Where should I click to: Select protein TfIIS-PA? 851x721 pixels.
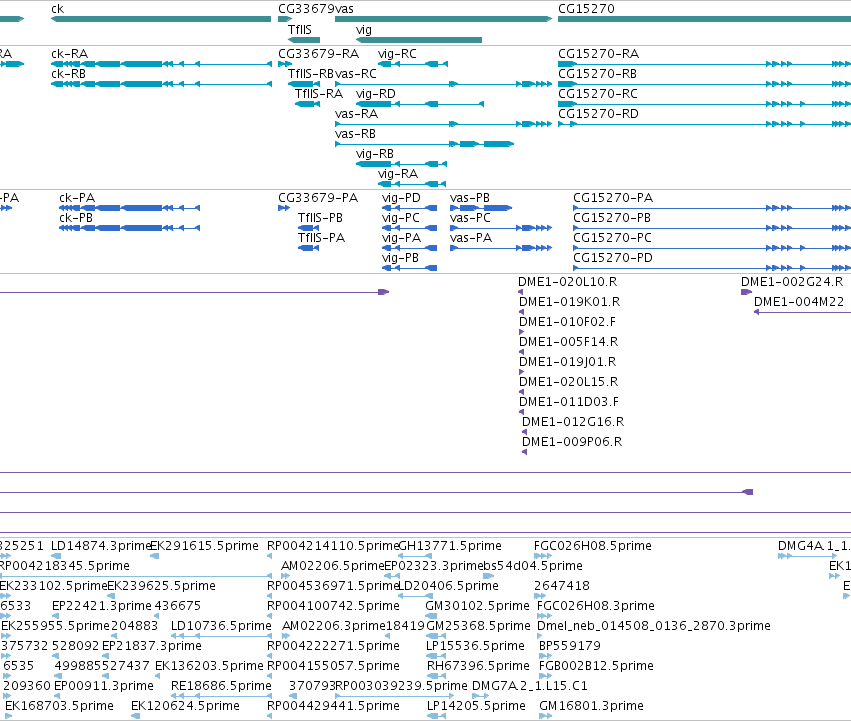tap(309, 248)
